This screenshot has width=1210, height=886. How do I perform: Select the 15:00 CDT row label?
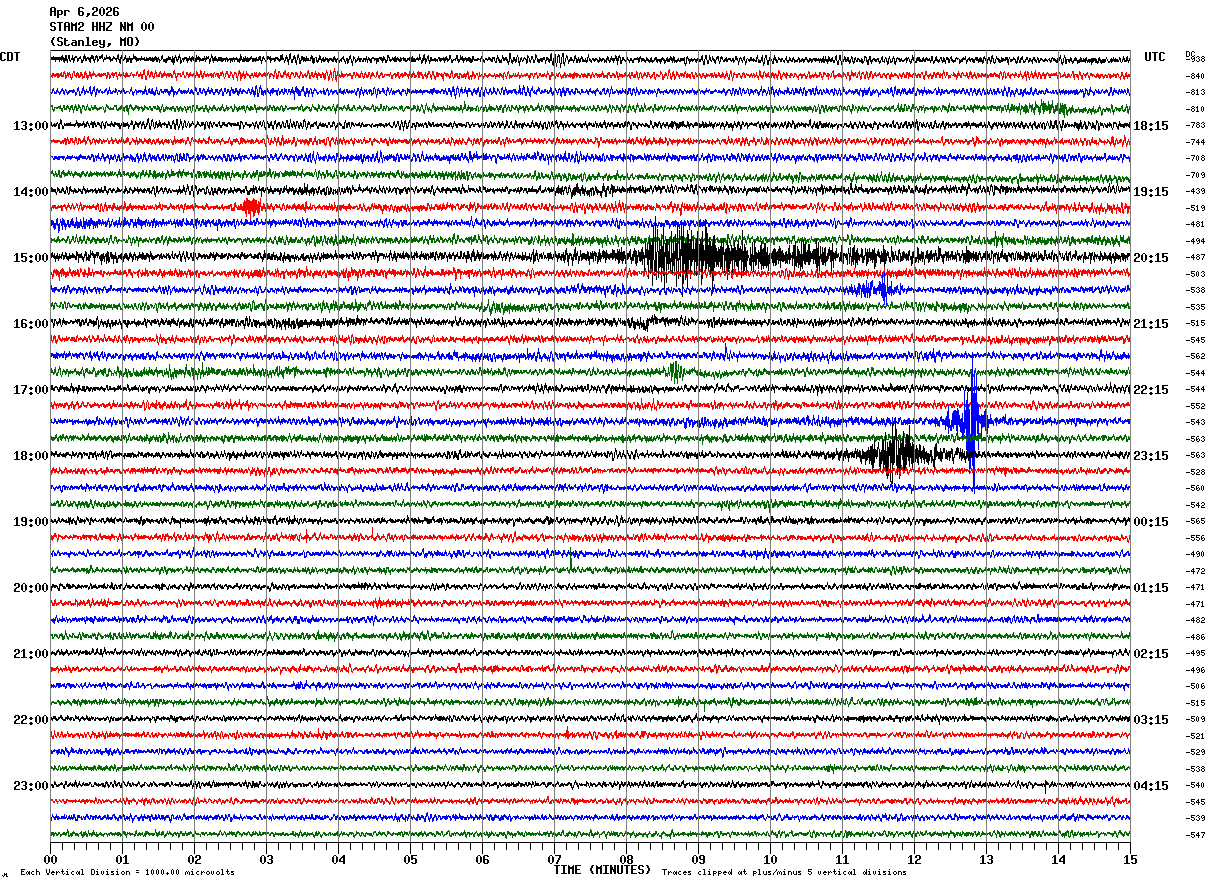point(31,258)
